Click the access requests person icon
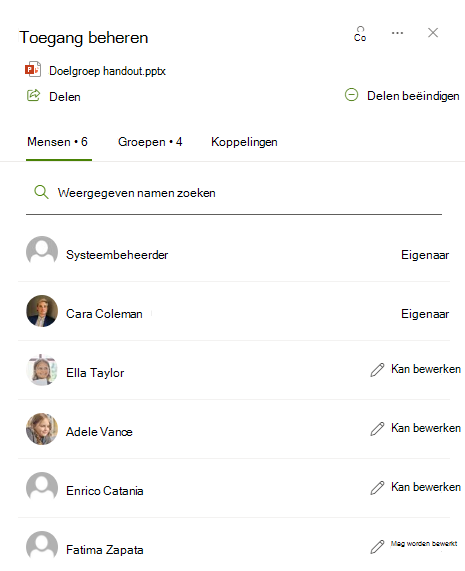The height and width of the screenshot is (571, 465). (x=360, y=34)
